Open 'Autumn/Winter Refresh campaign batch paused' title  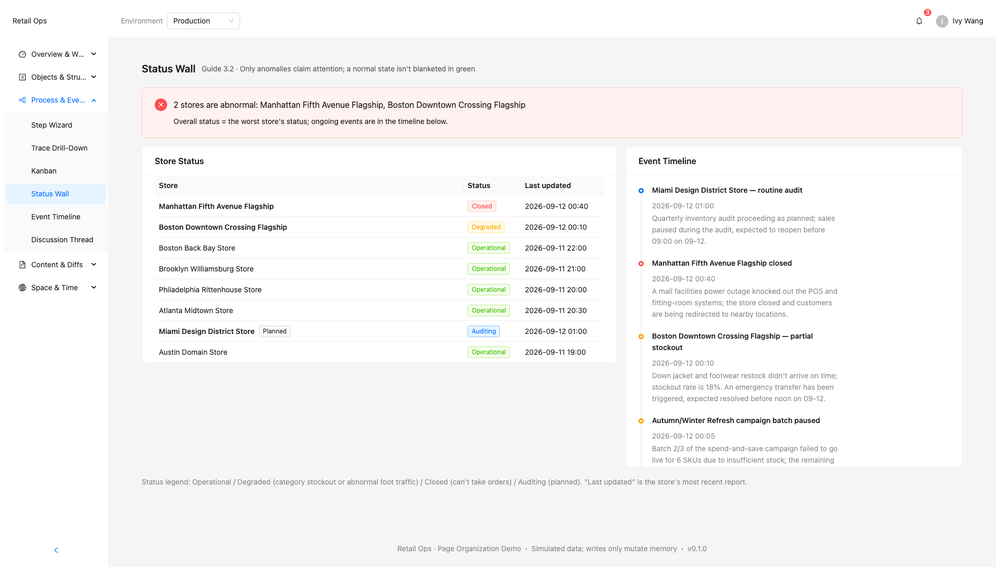735,420
